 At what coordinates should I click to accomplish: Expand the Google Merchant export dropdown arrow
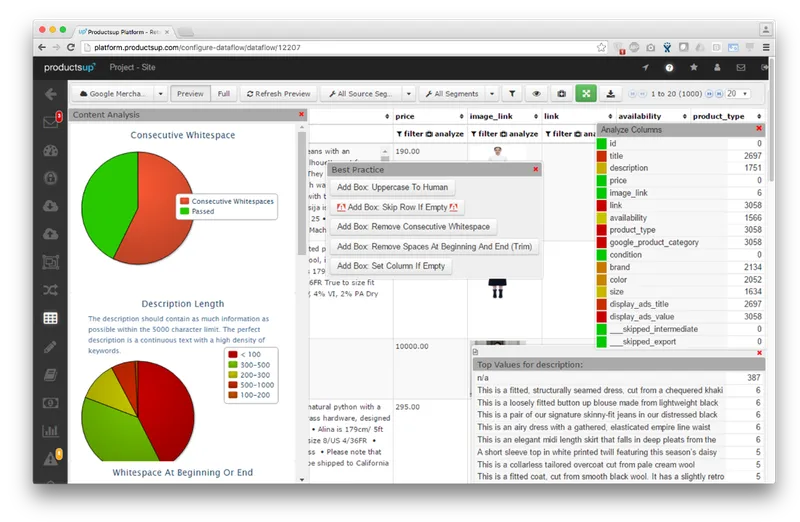pyautogui.click(x=160, y=94)
